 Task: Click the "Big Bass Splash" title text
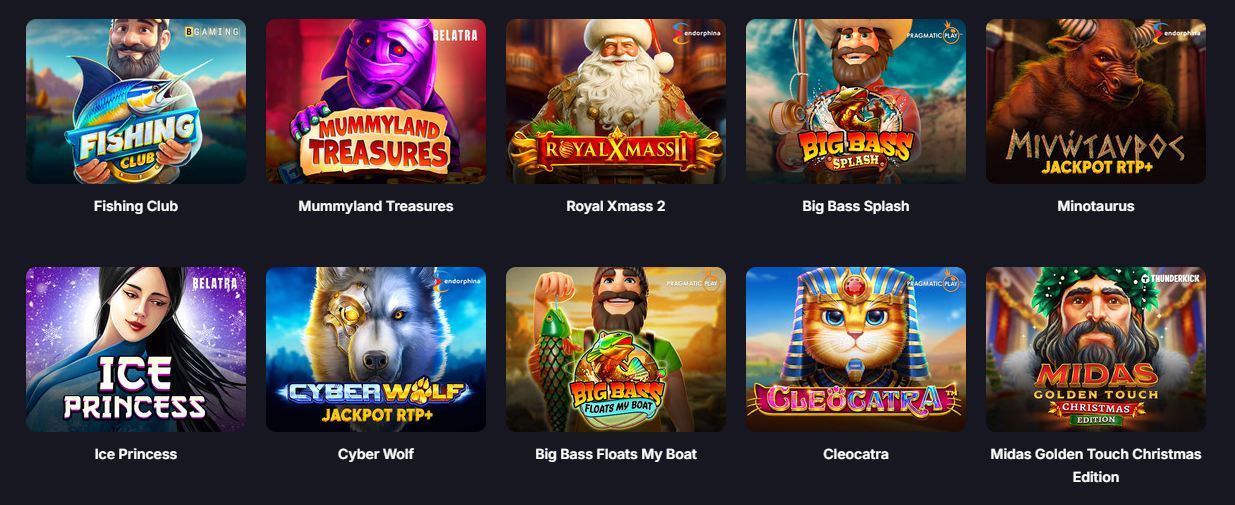click(x=856, y=206)
